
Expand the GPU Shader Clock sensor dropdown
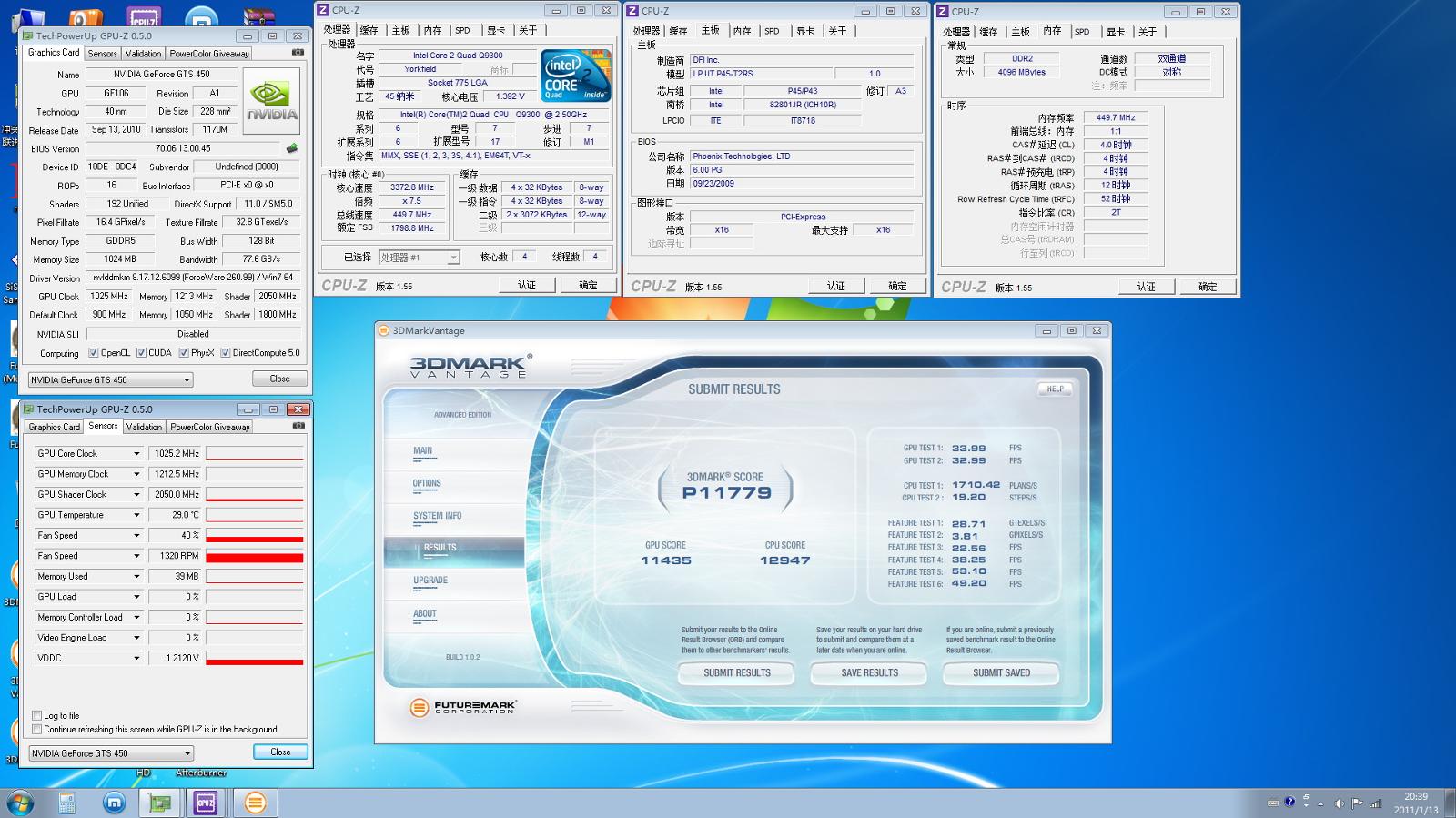tap(136, 494)
